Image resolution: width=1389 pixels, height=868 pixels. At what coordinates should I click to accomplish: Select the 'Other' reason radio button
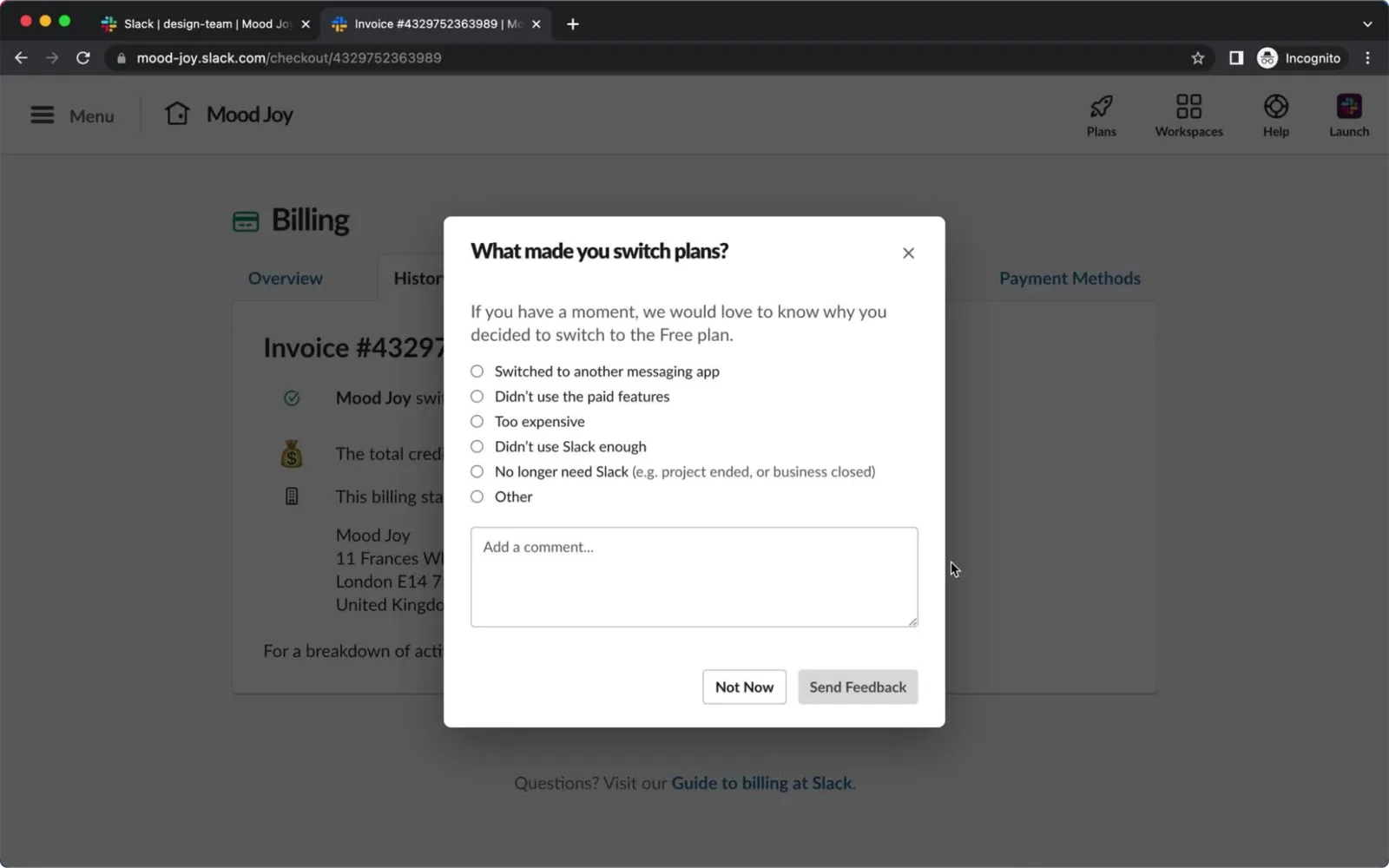tap(477, 497)
